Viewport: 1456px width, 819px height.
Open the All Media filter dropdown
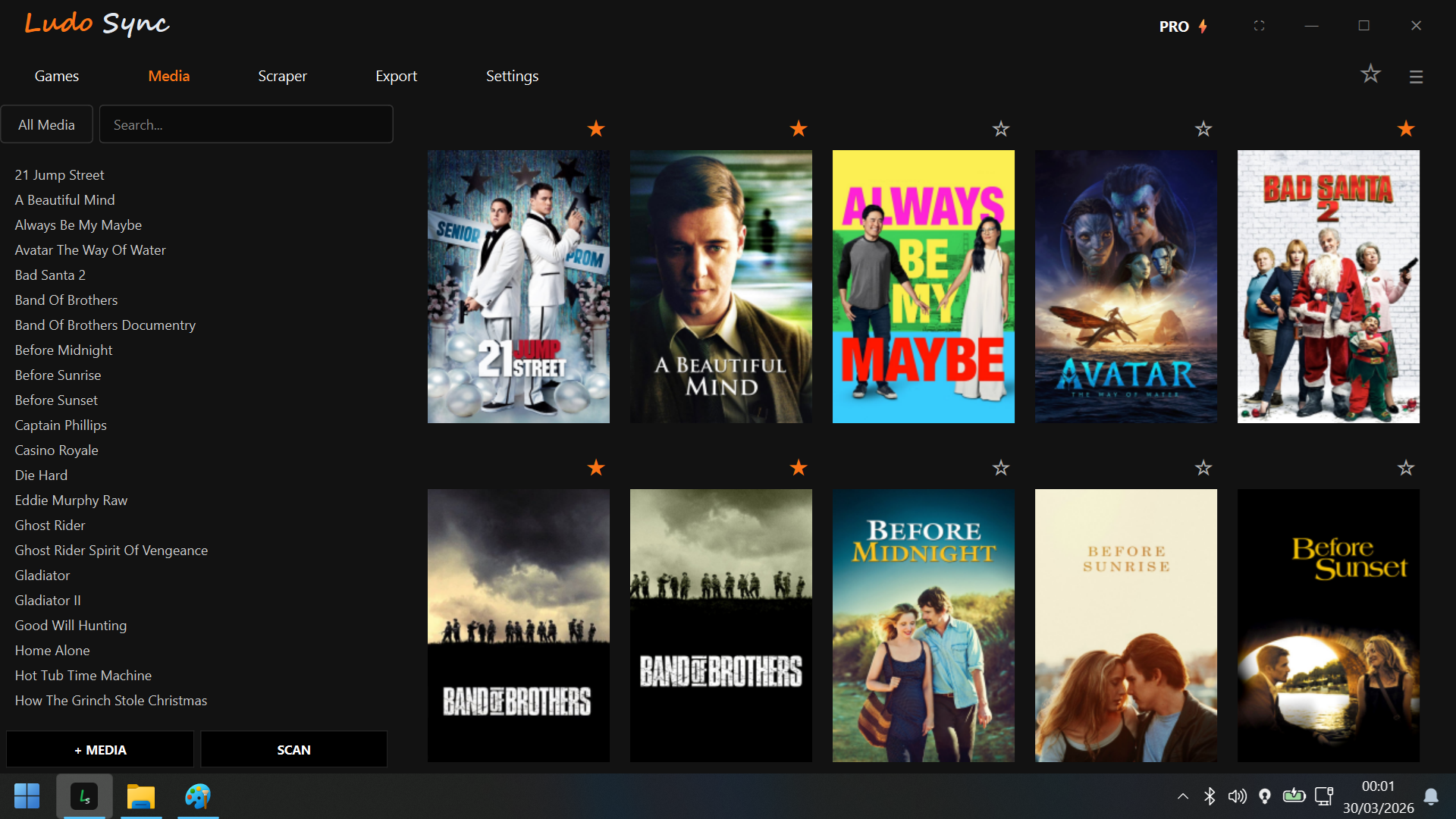46,124
